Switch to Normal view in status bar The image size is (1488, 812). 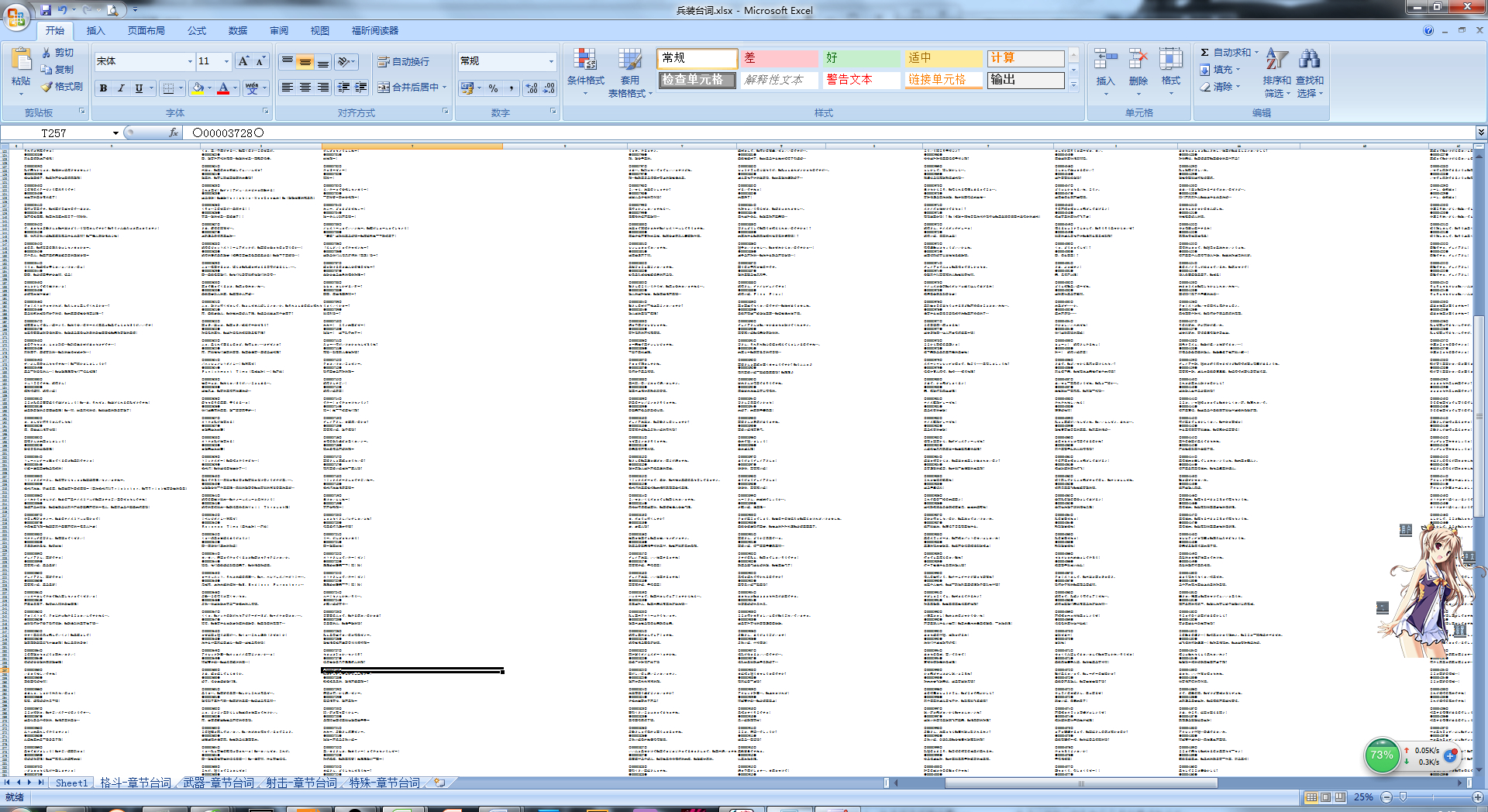1311,797
